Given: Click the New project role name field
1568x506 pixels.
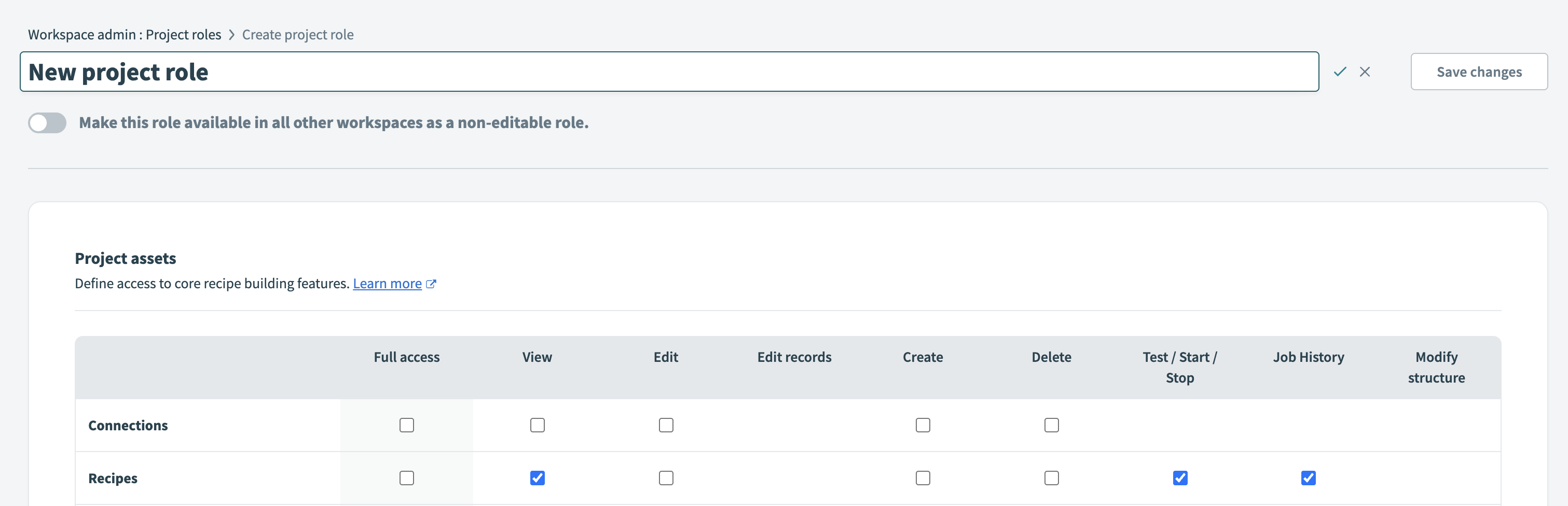Looking at the screenshot, I should coord(668,72).
